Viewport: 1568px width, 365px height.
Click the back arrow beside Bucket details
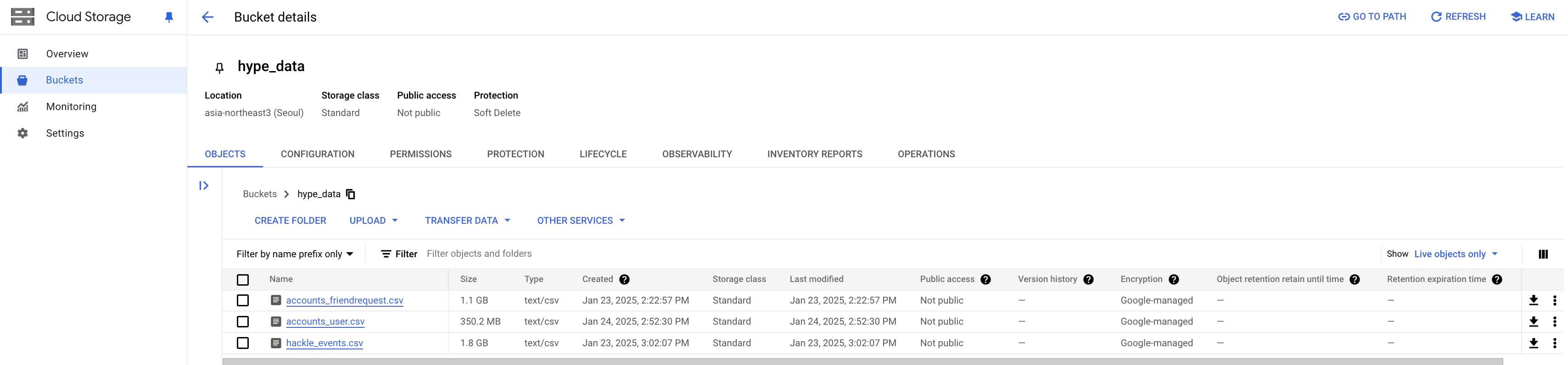pos(207,17)
